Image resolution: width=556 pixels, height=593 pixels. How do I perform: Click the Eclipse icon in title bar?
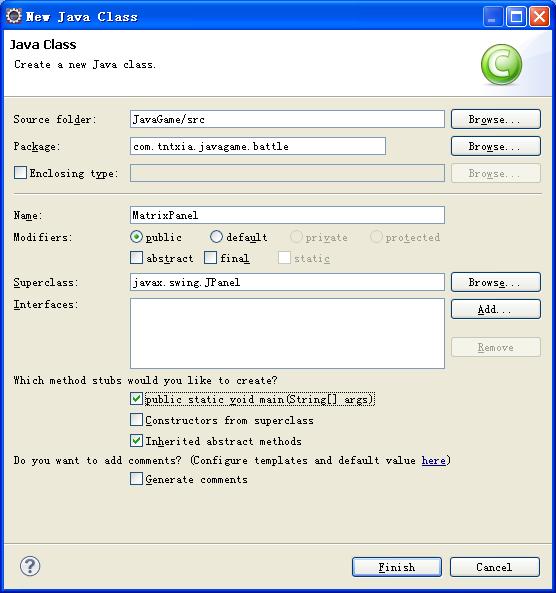click(14, 16)
